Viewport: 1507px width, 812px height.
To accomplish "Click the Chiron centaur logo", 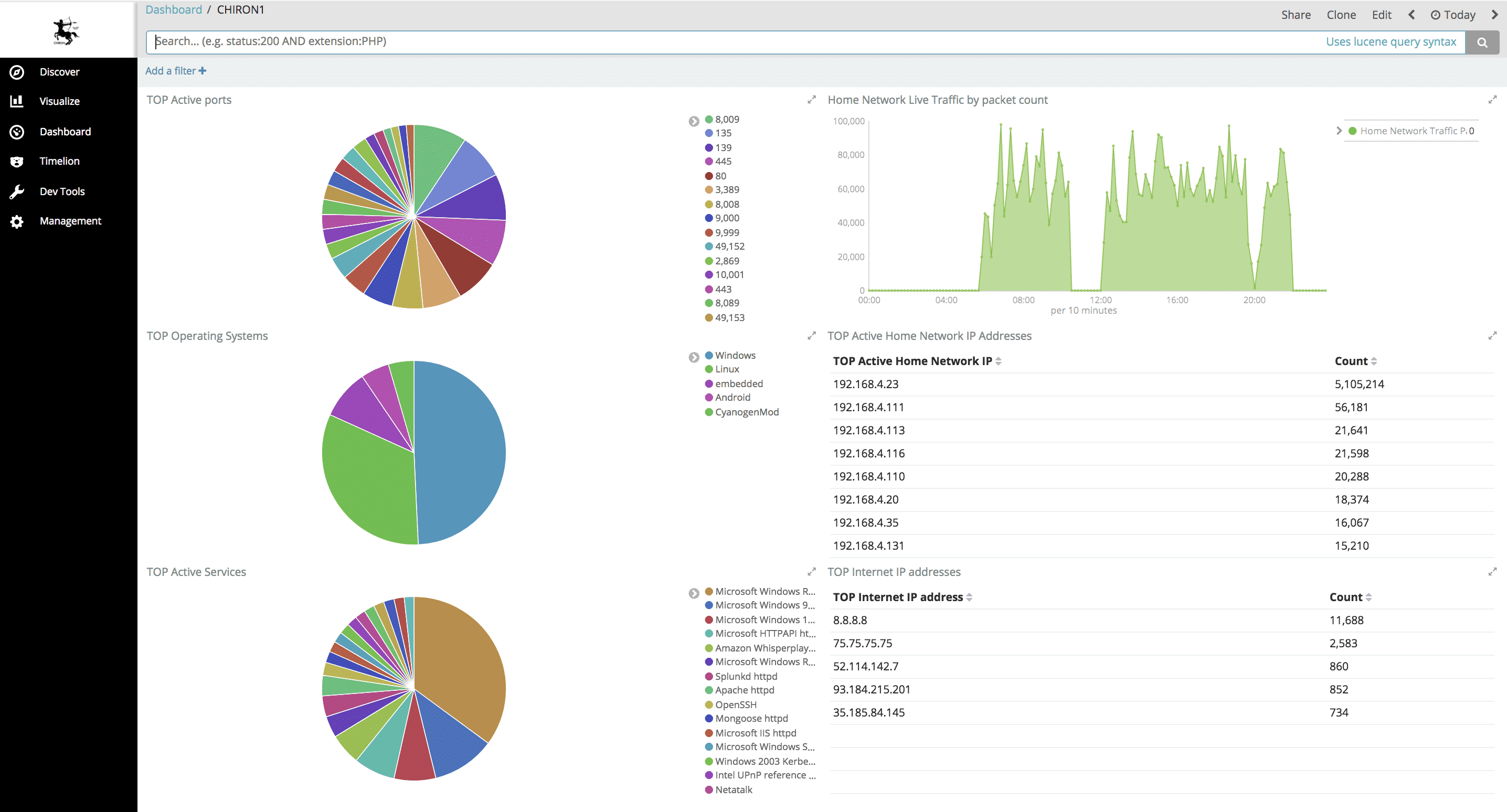I will click(x=66, y=30).
